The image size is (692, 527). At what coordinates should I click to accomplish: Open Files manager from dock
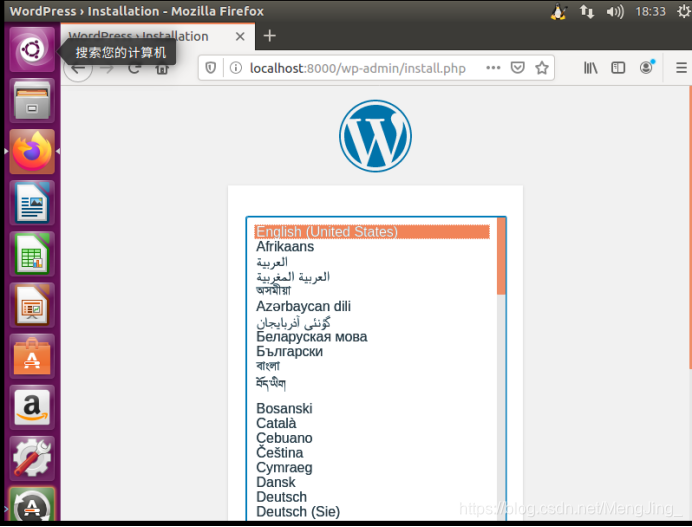pos(32,100)
